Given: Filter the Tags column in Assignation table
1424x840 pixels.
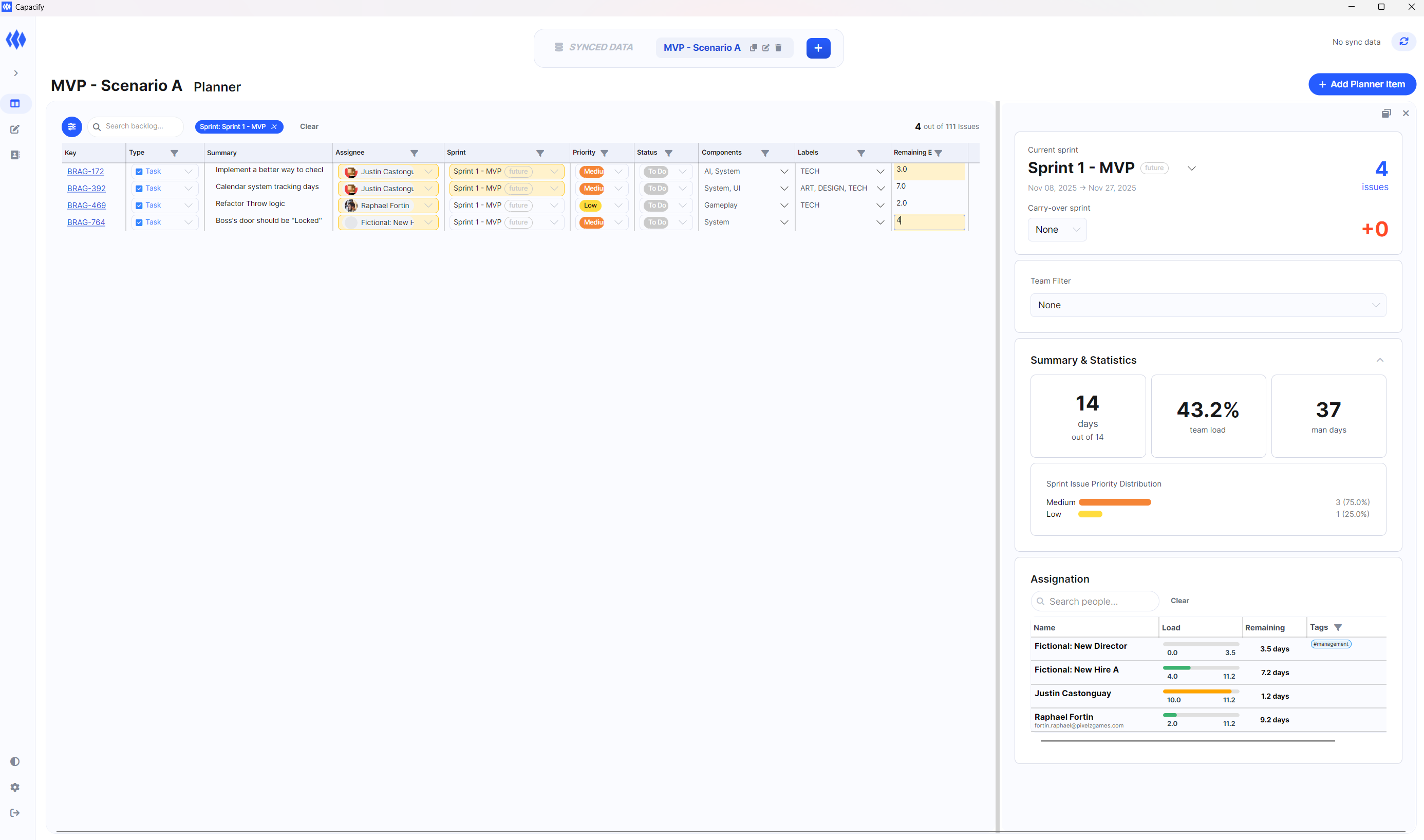Looking at the screenshot, I should (x=1339, y=627).
